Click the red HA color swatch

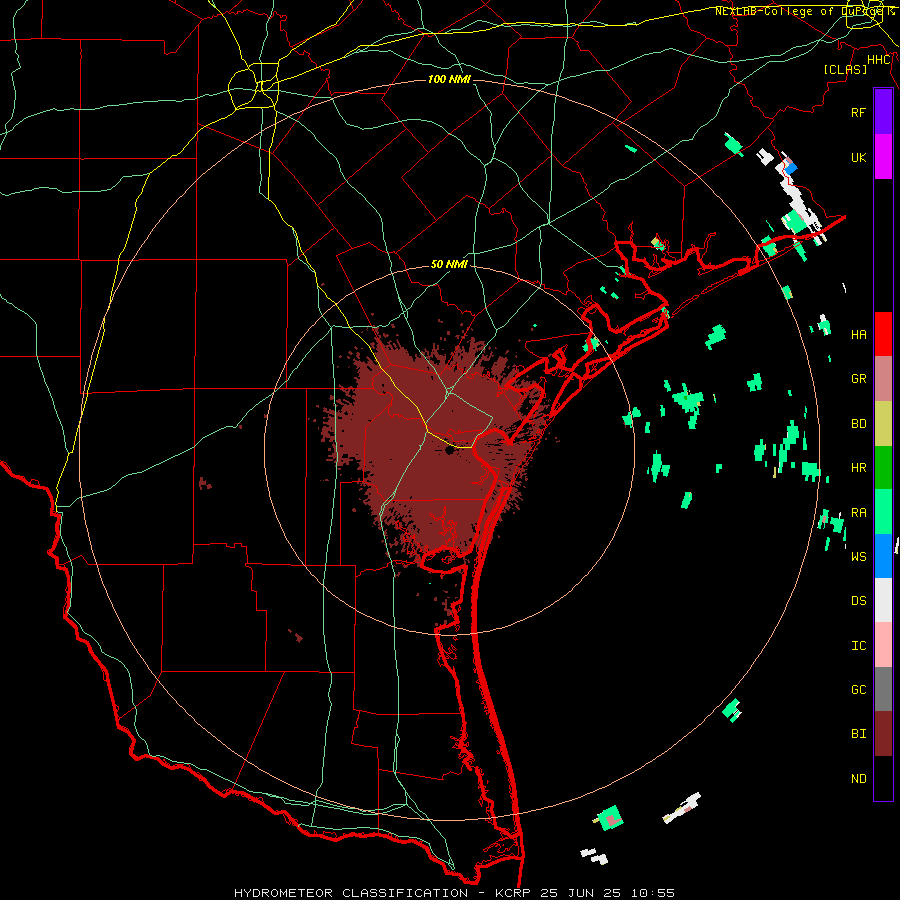[883, 334]
